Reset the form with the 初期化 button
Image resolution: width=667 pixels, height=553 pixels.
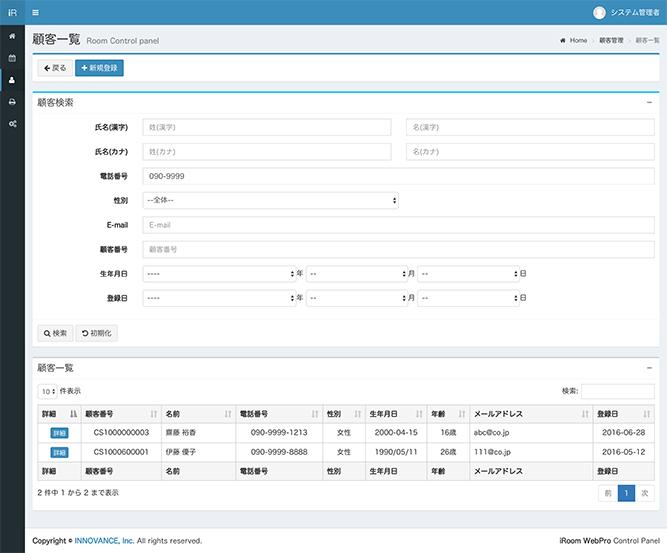point(97,334)
